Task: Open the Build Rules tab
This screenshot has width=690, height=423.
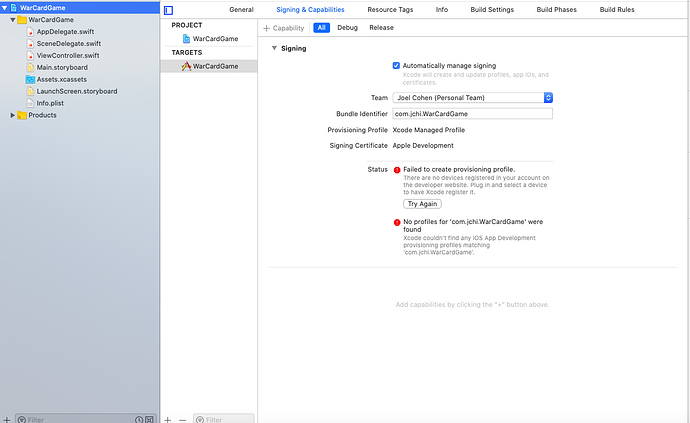Action: tap(617, 10)
